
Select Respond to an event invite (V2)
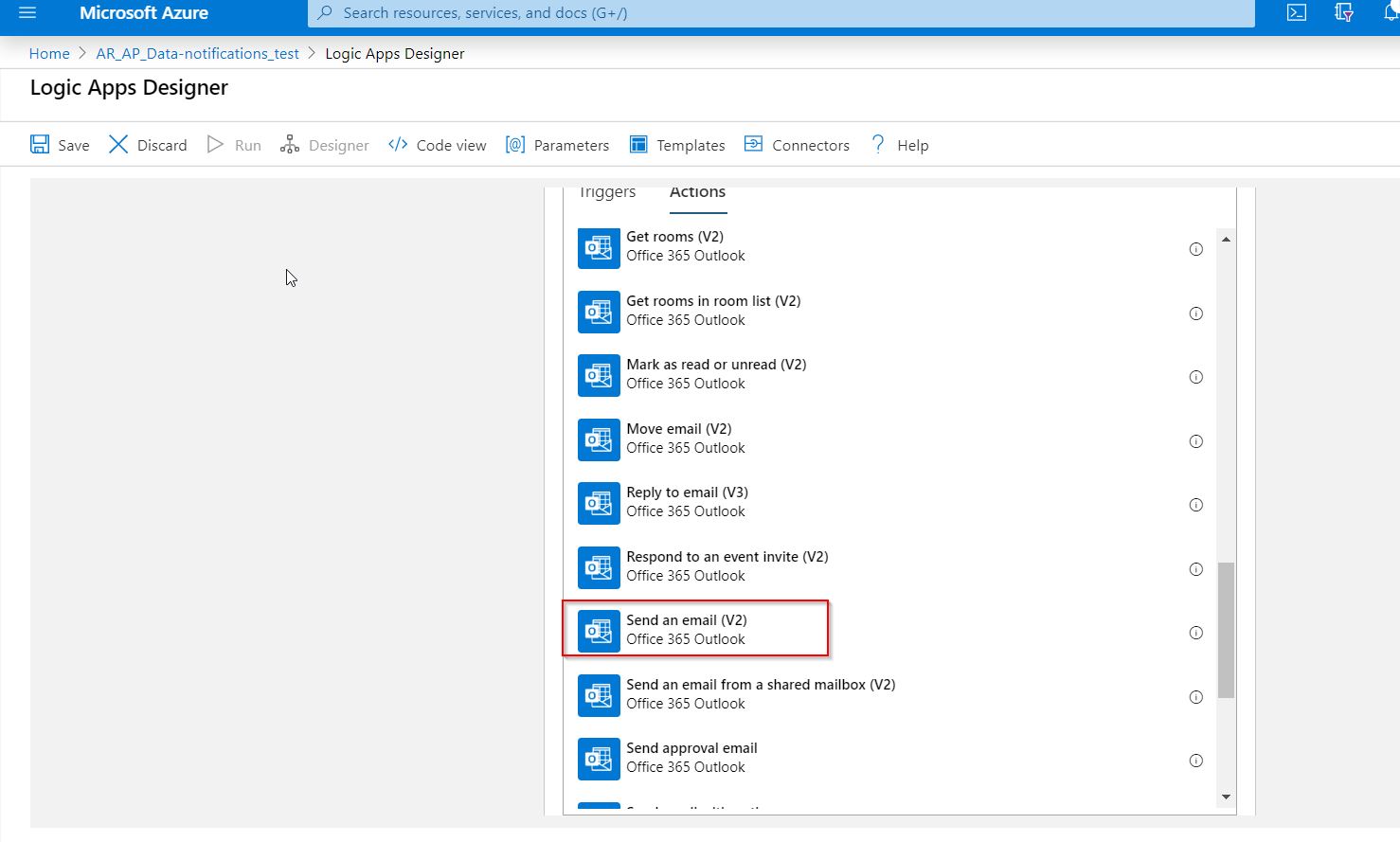(x=890, y=568)
